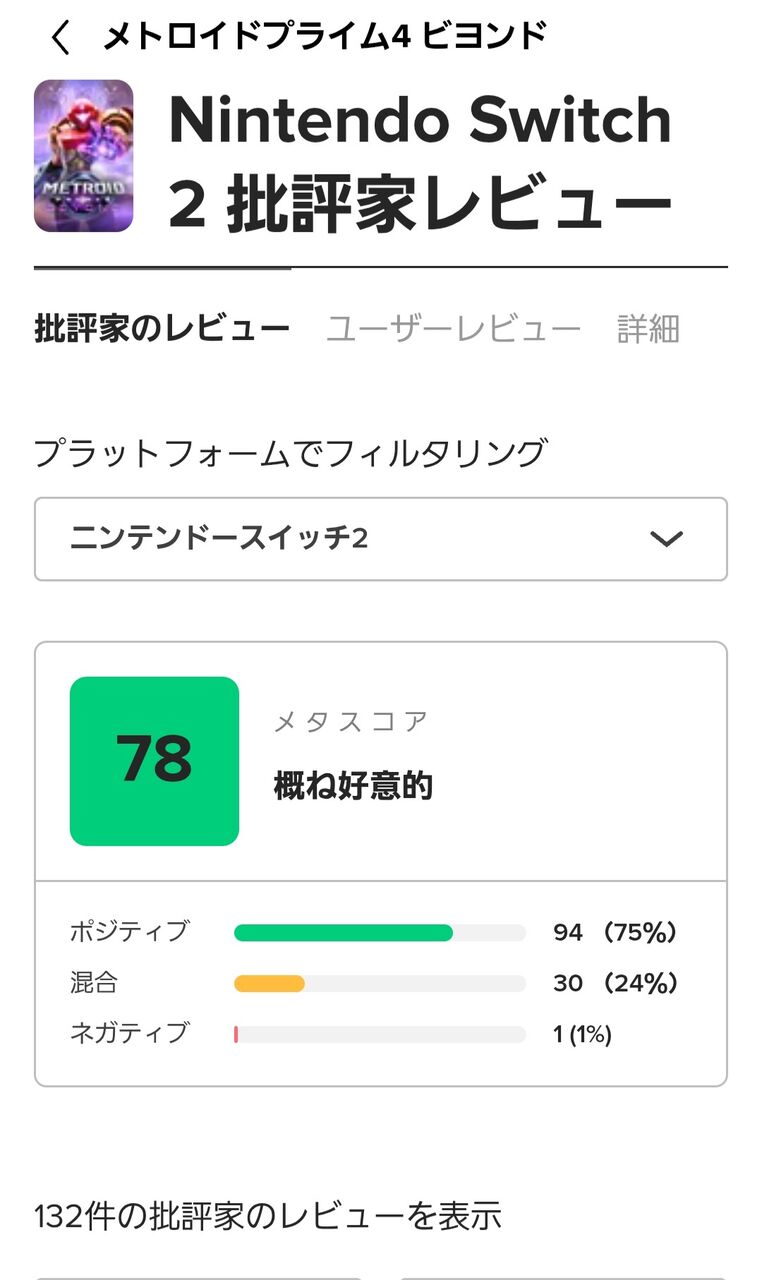The width and height of the screenshot is (762, 1280).
Task: Switch to the ユーザーレビュー tab
Action: (x=453, y=328)
